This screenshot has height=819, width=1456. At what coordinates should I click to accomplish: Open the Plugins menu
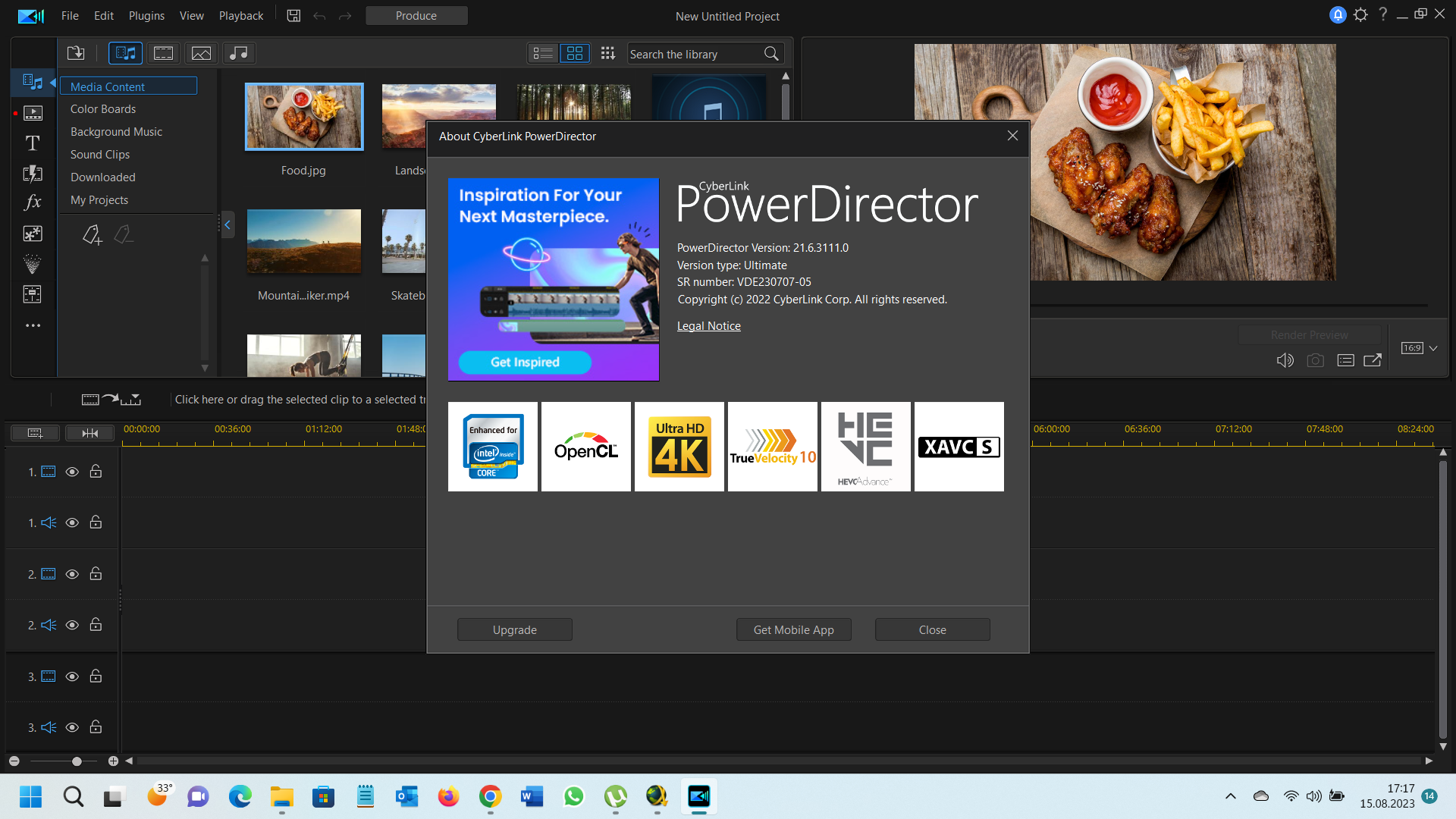pos(146,16)
